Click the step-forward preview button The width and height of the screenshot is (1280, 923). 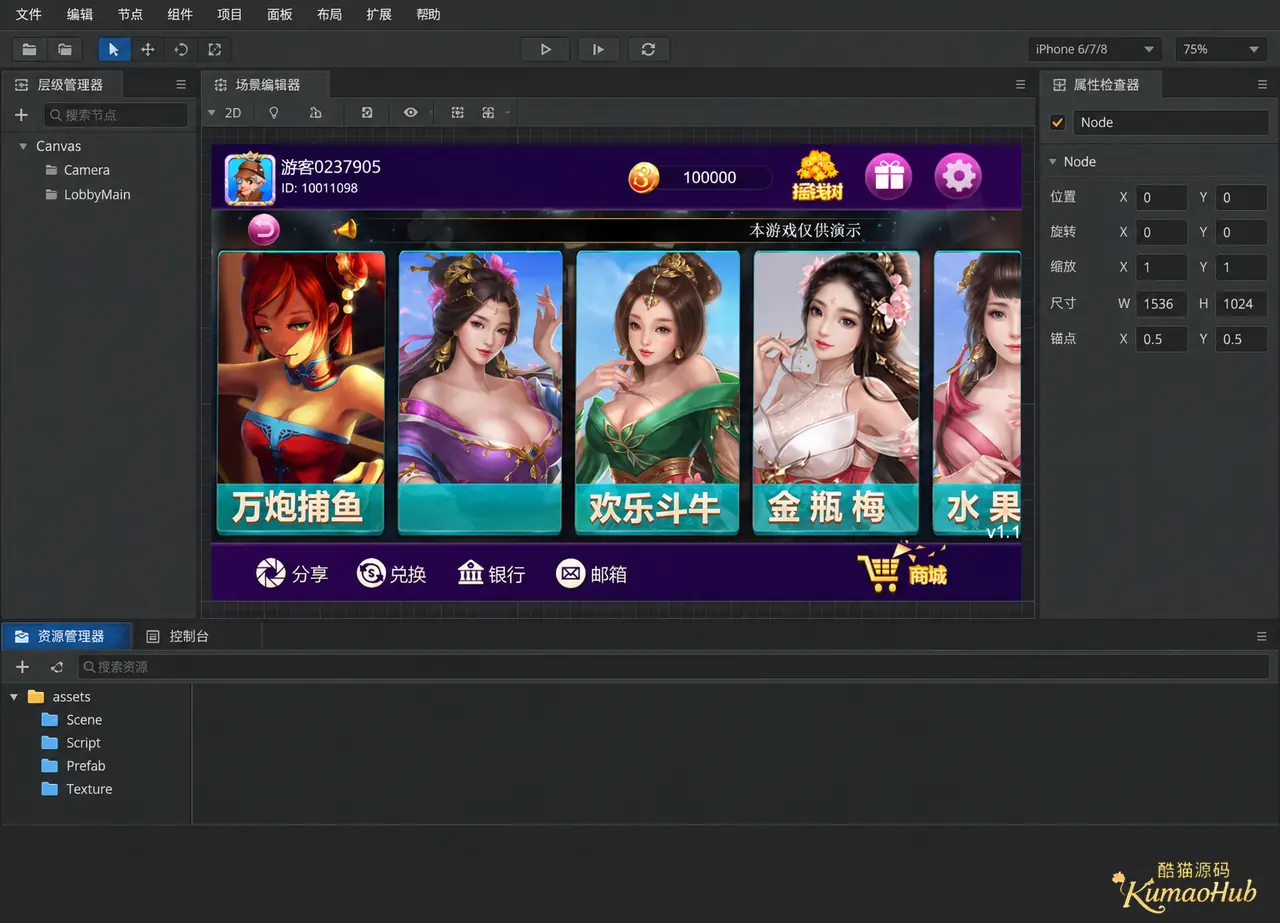pos(598,49)
